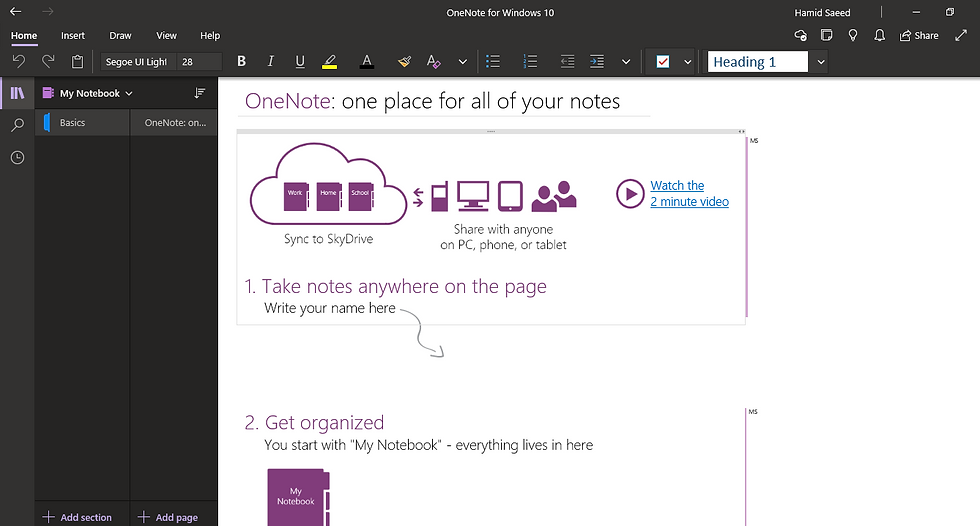
Task: Click the My Notebook purple image
Action: (x=298, y=497)
